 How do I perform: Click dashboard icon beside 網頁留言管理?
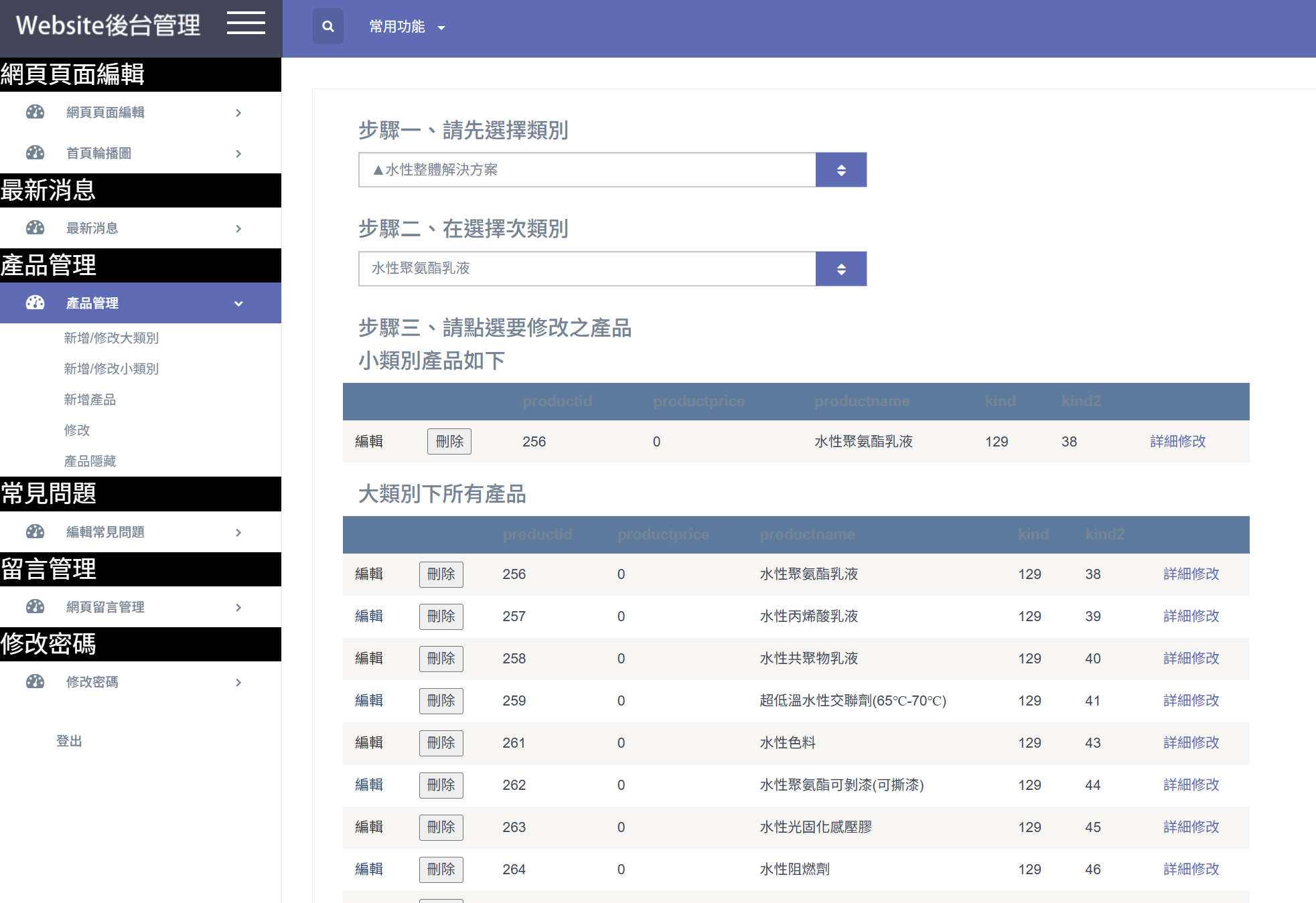click(x=35, y=606)
